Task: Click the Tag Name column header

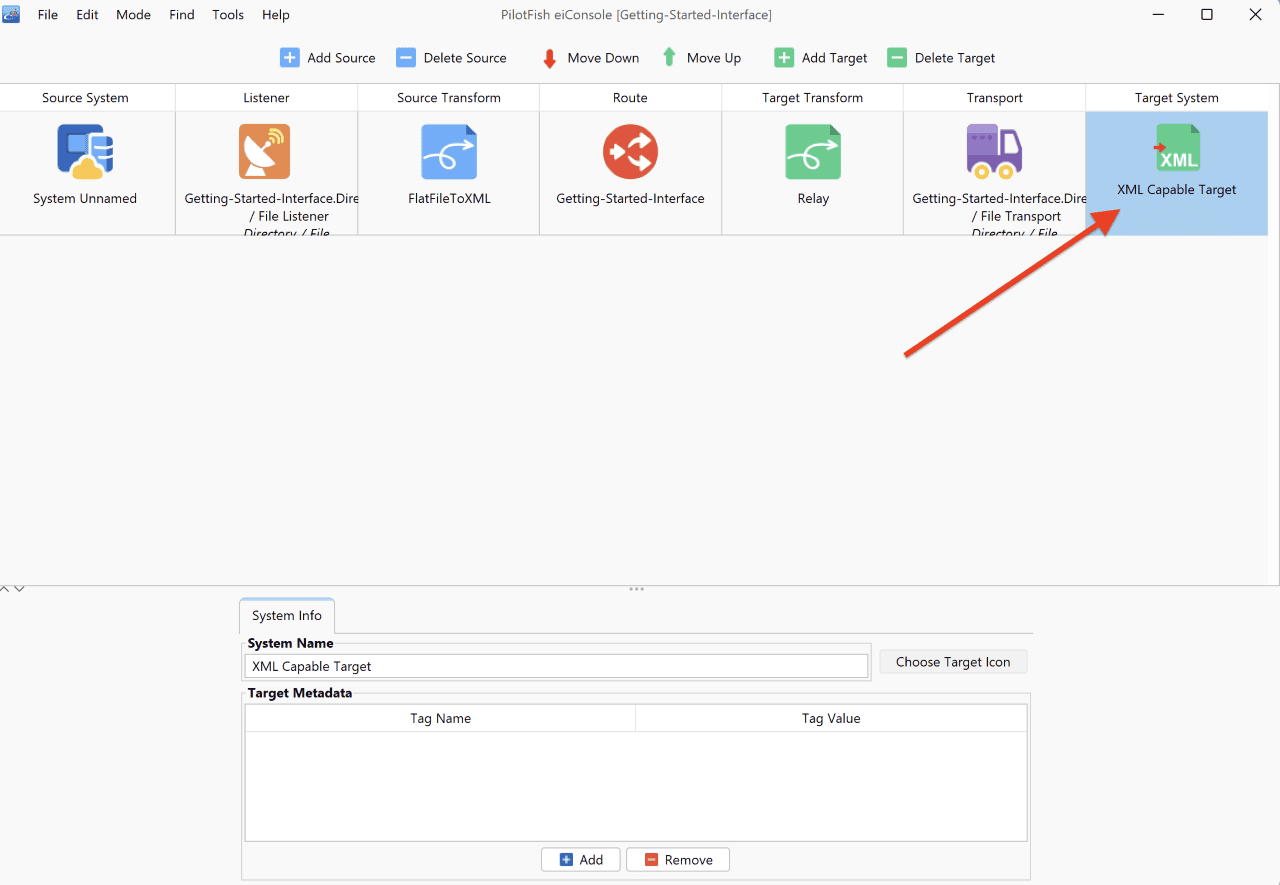Action: coord(441,718)
